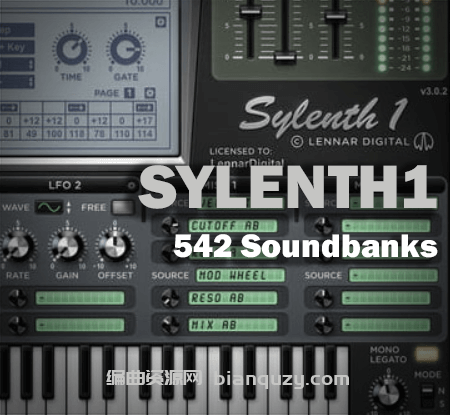Viewport: 450px width, 415px height.
Task: Click stepper arrows on field below Key dropdown
Action: point(31,64)
